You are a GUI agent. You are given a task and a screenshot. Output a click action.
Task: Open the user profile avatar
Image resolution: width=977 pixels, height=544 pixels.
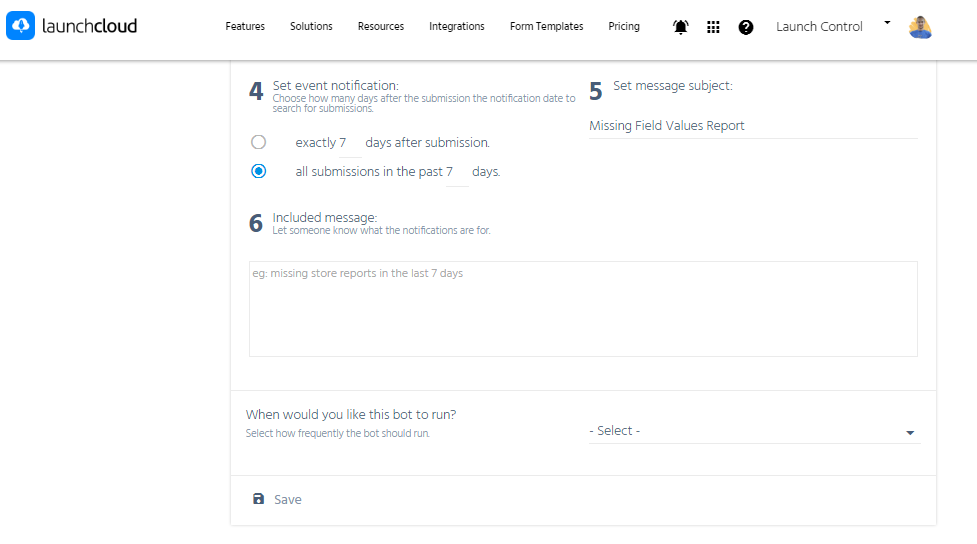coord(920,27)
